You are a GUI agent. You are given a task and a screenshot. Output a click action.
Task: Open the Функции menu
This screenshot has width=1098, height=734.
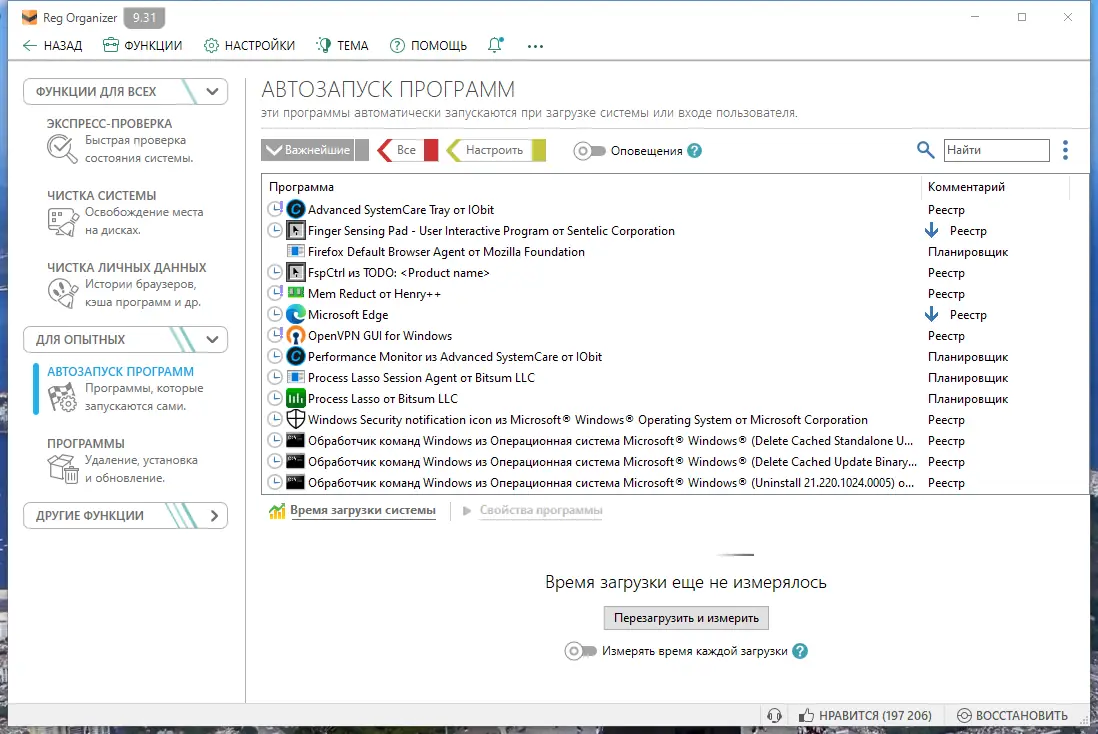[142, 46]
